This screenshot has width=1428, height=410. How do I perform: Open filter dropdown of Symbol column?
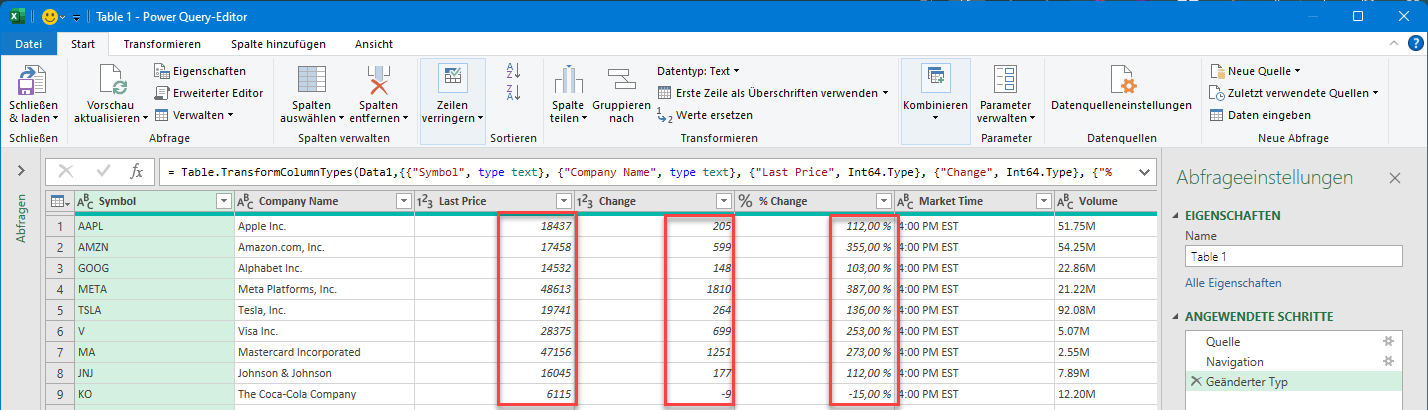click(x=224, y=202)
